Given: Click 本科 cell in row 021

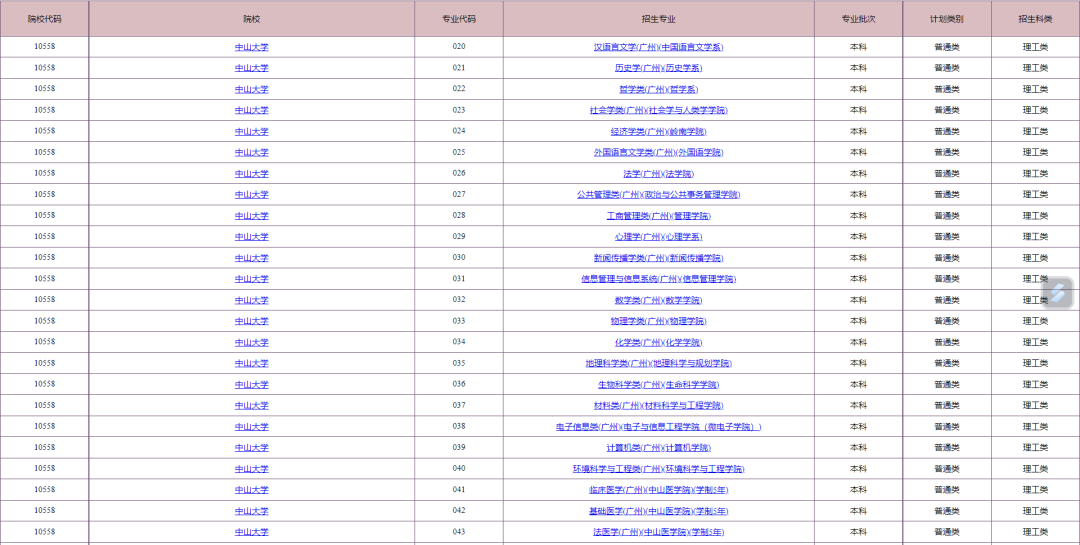Looking at the screenshot, I should tap(858, 68).
